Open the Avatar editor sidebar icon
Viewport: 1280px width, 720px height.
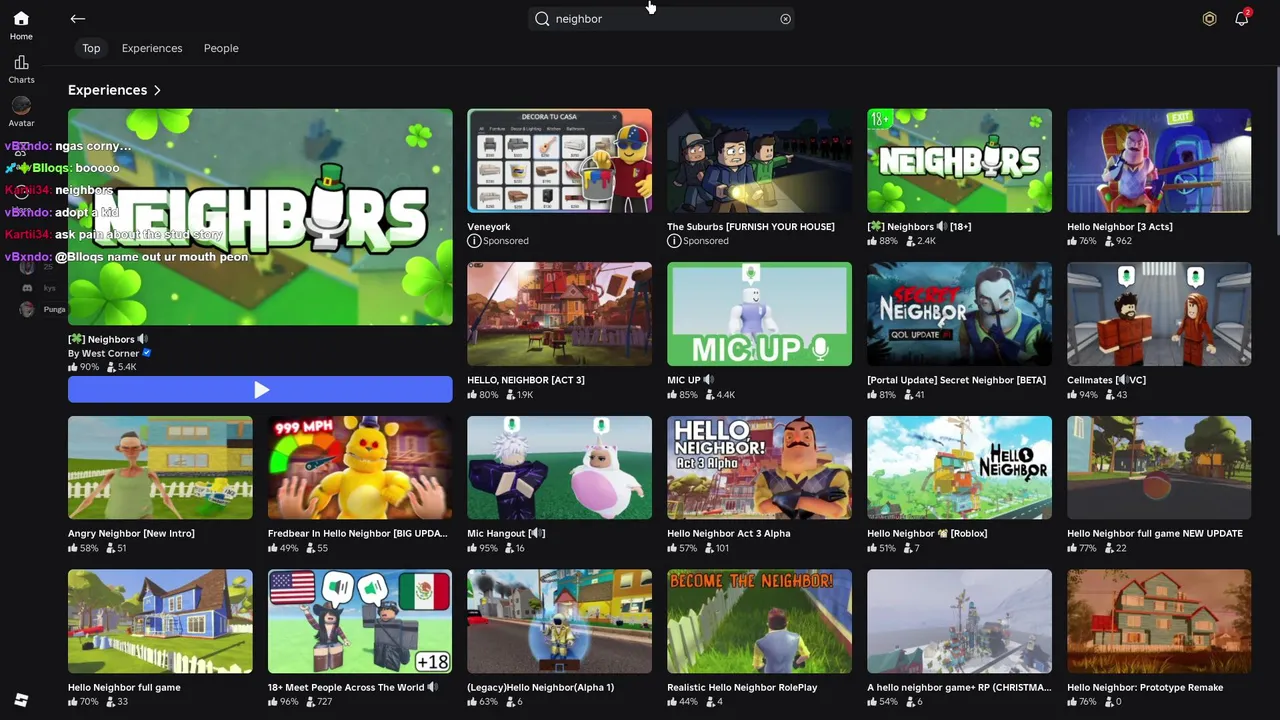click(21, 112)
